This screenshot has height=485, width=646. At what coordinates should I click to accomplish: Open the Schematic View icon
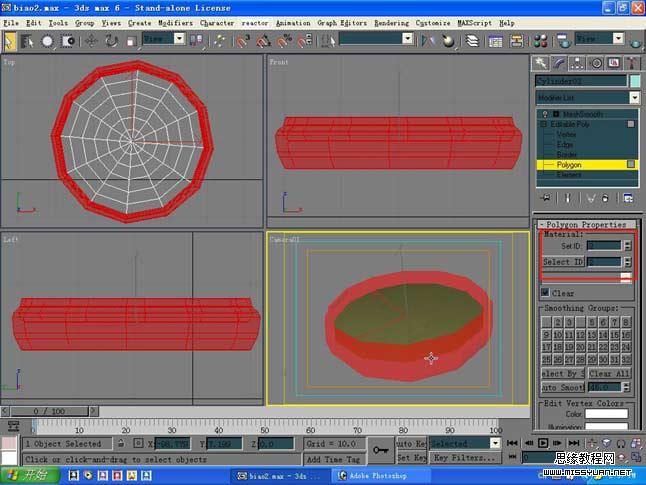(x=516, y=41)
